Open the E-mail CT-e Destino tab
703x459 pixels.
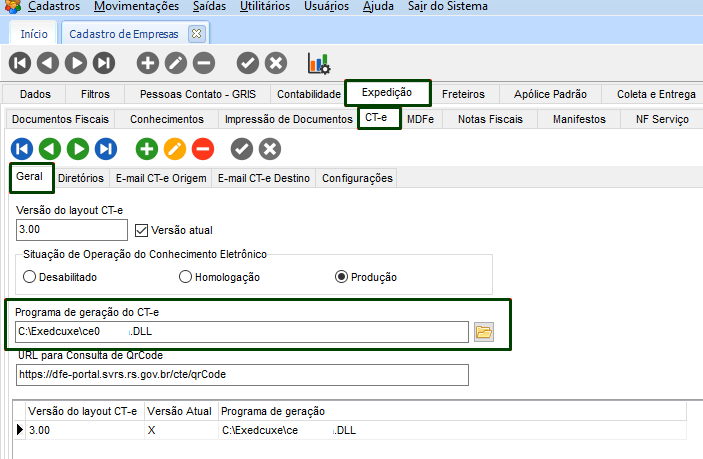tap(264, 178)
